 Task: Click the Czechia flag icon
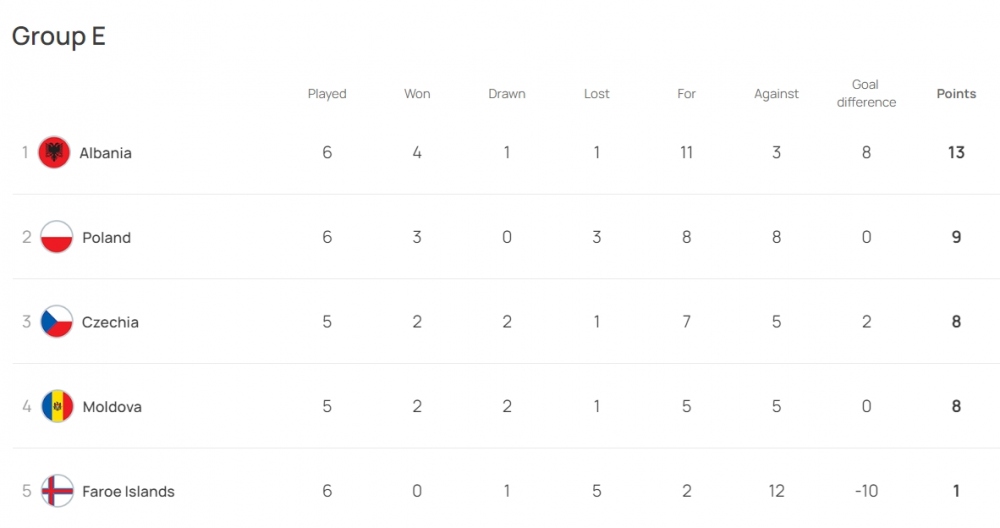click(57, 322)
